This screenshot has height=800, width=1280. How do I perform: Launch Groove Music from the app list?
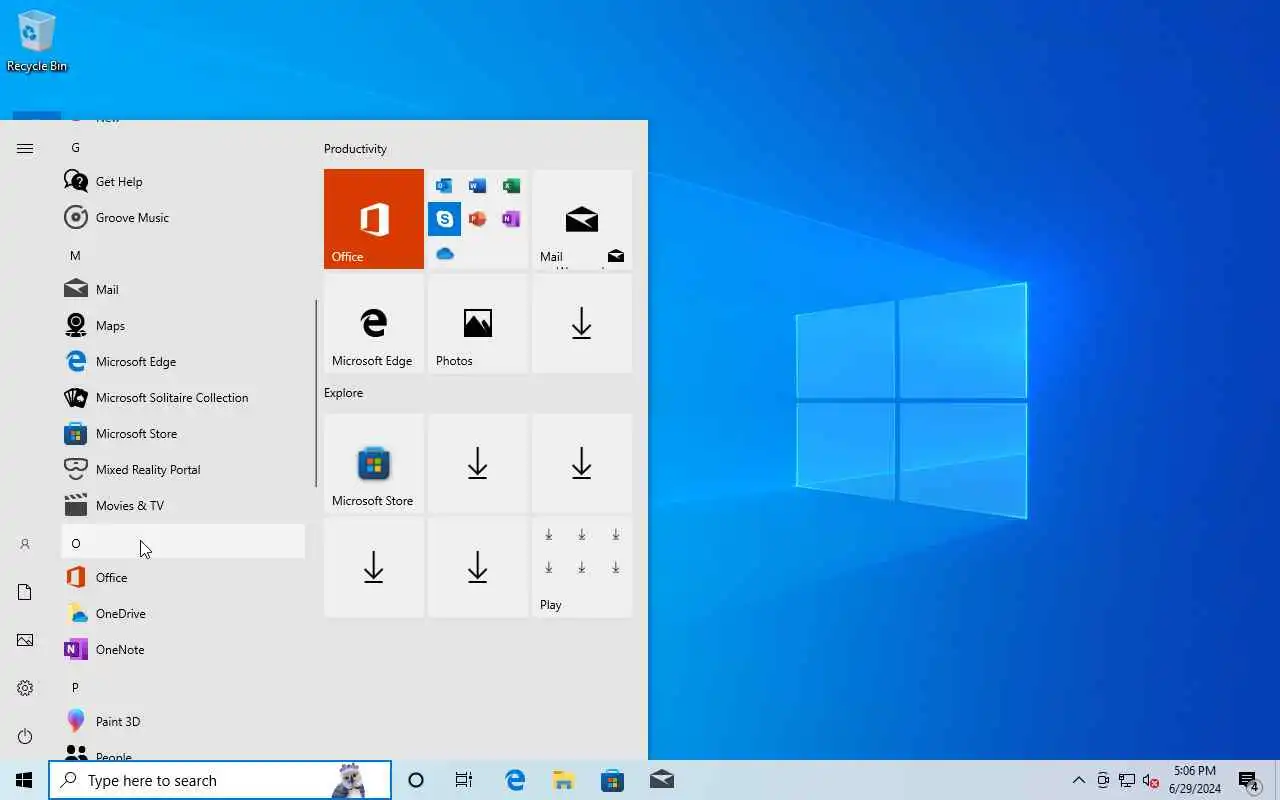pos(183,217)
